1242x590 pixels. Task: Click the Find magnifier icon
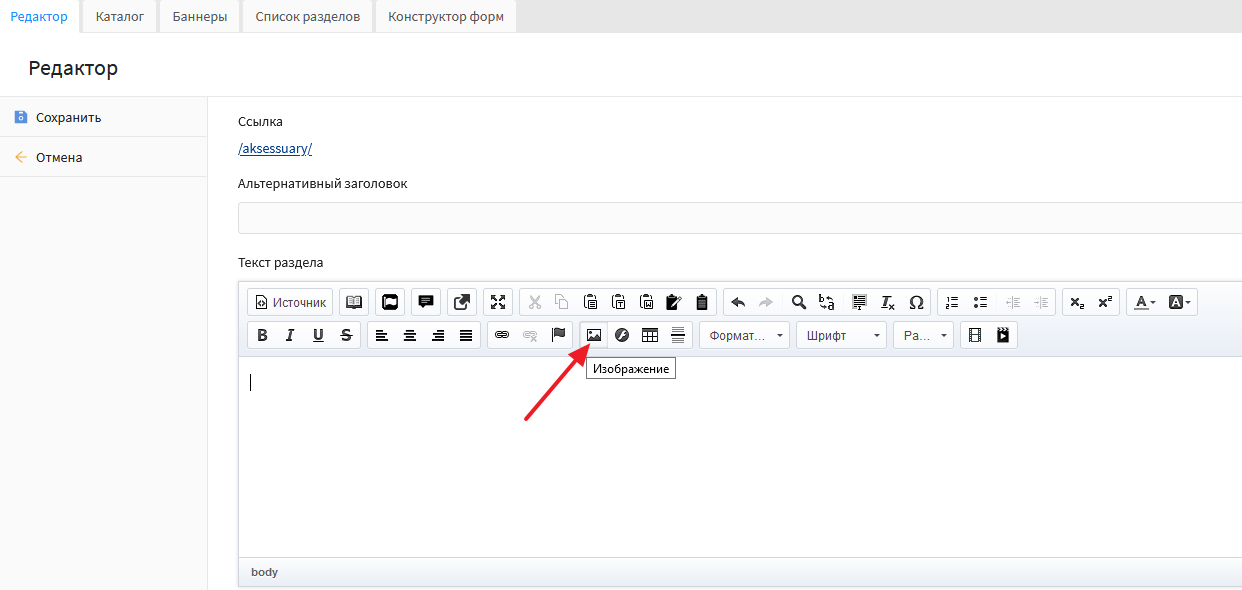tap(798, 302)
